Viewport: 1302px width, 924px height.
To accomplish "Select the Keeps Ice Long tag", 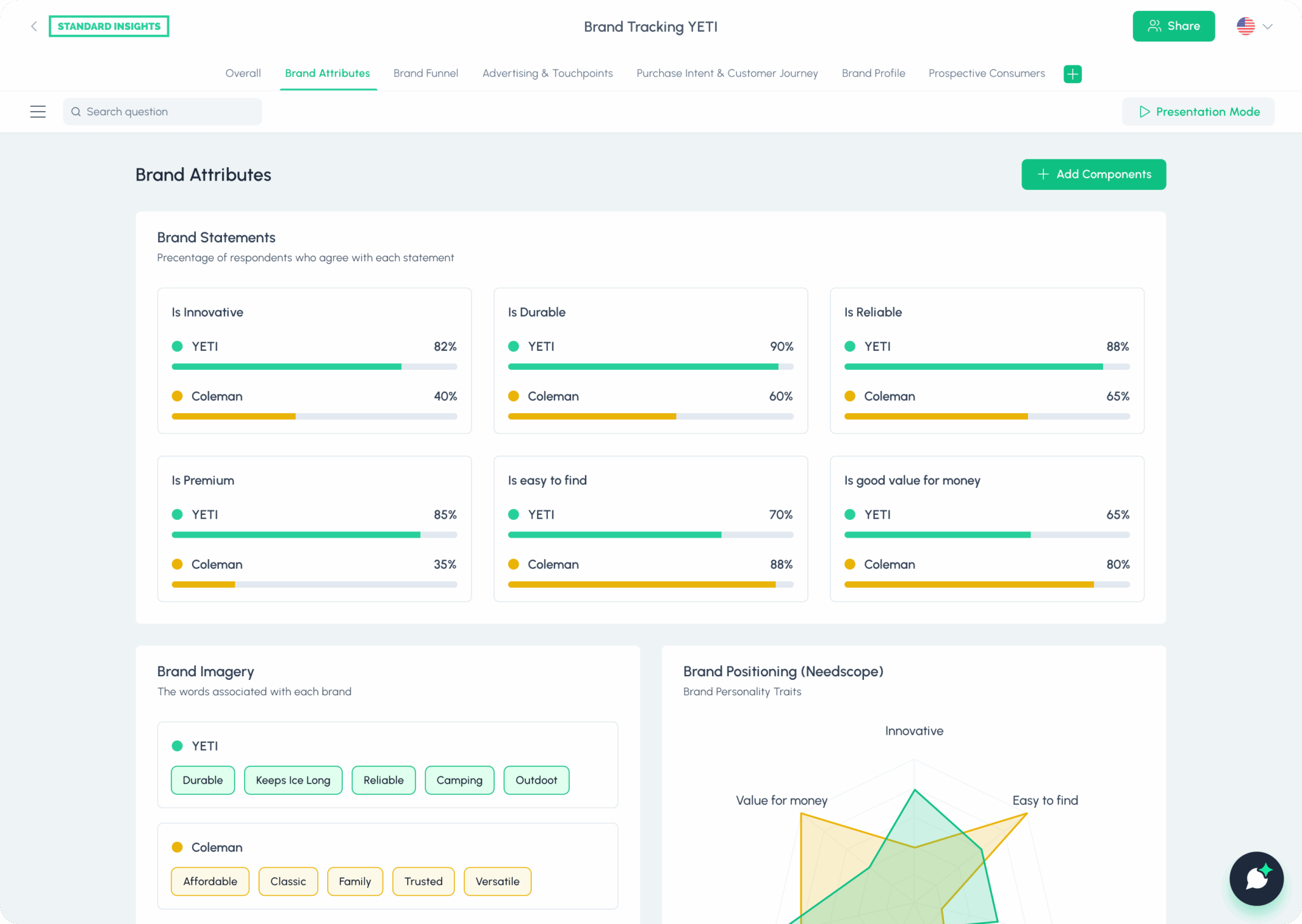I will (293, 780).
